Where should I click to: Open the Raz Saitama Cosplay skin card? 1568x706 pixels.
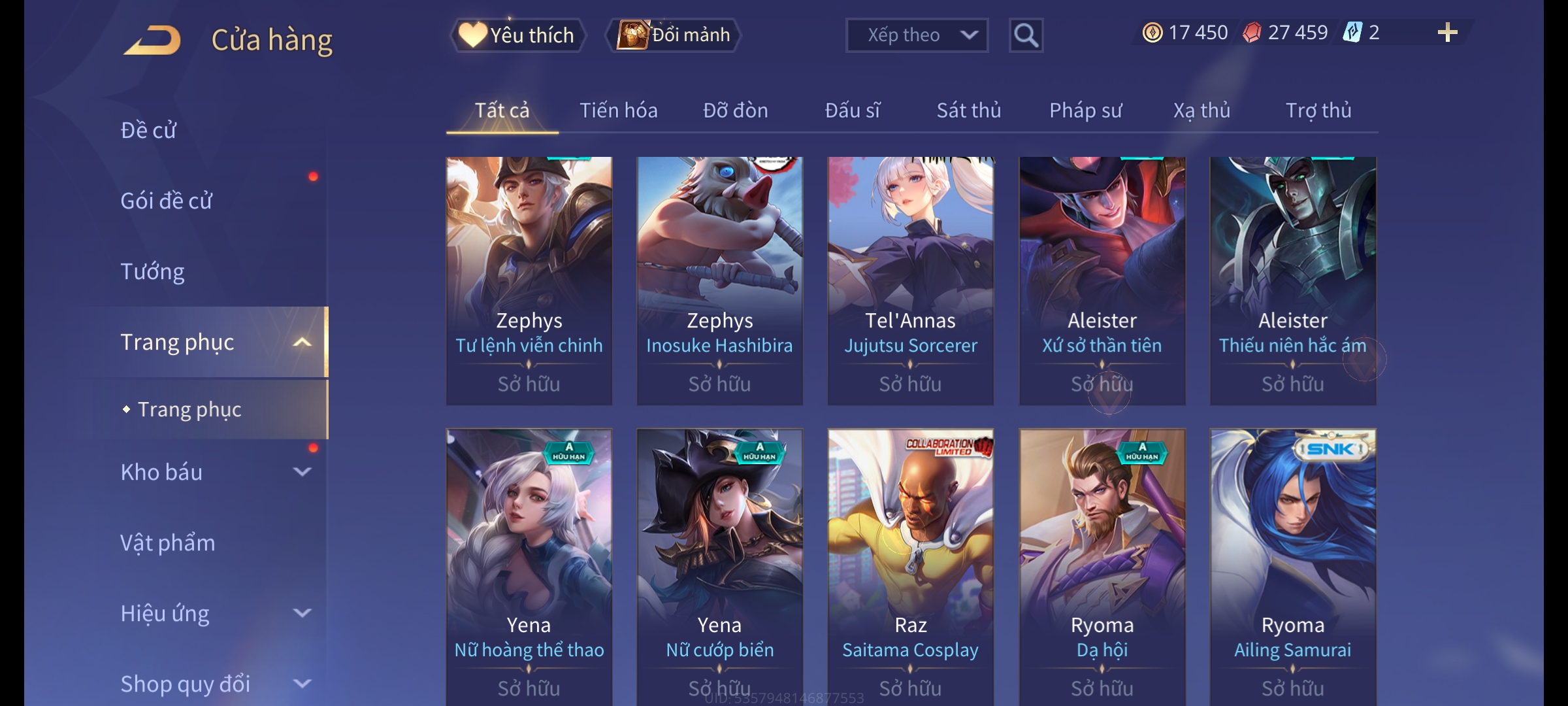pyautogui.click(x=910, y=567)
